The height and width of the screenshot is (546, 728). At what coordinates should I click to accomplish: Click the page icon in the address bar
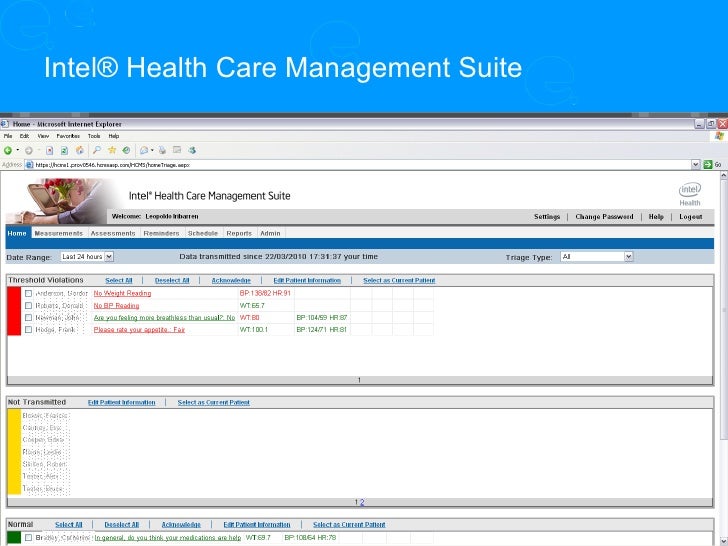(x=29, y=165)
